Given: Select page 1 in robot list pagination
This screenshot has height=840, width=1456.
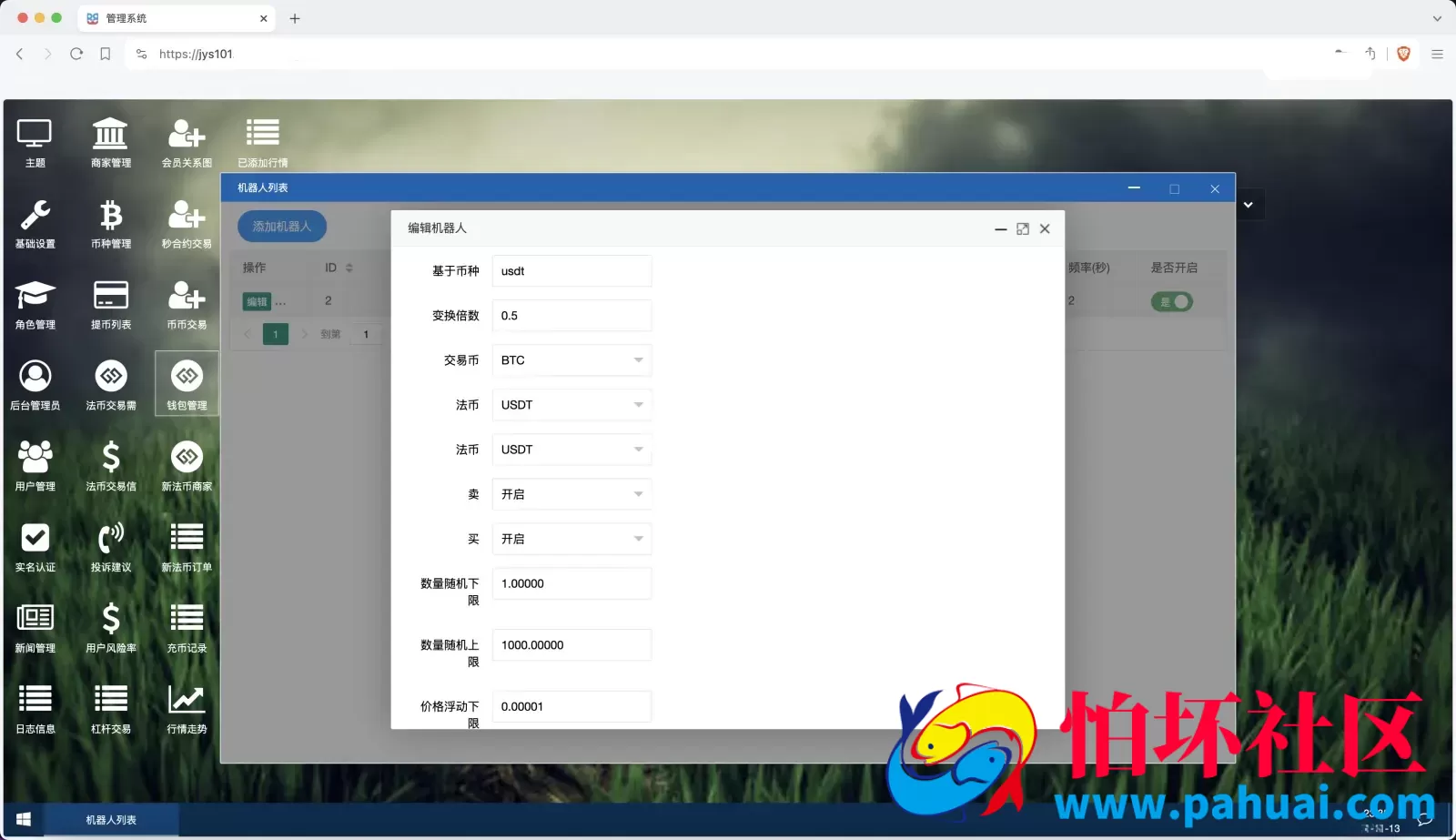Looking at the screenshot, I should 276,334.
